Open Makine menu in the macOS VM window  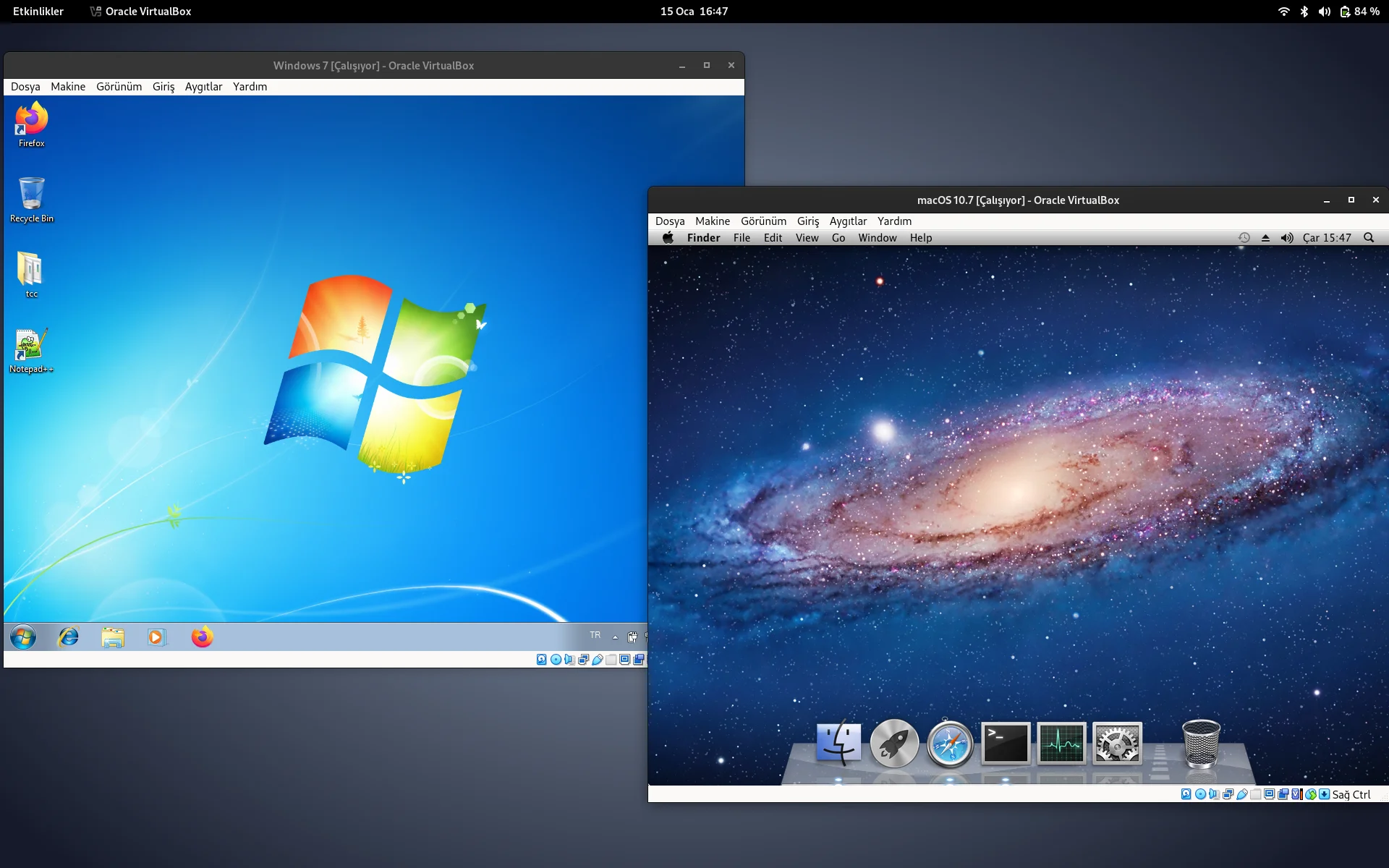713,221
